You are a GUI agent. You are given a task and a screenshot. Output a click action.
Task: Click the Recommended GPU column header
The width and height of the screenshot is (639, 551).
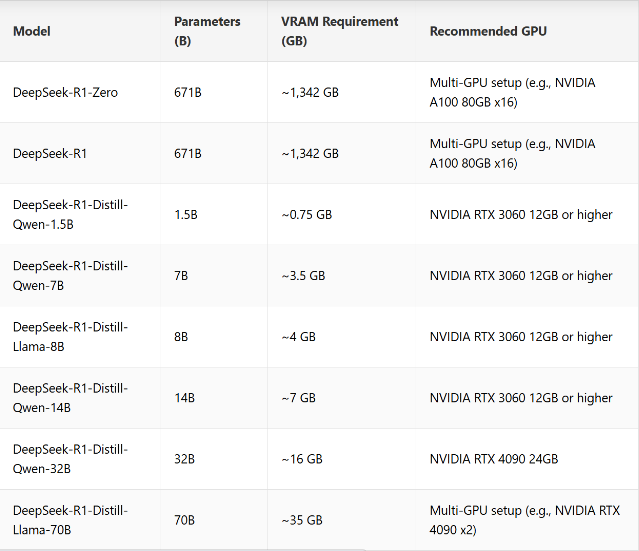(x=488, y=31)
